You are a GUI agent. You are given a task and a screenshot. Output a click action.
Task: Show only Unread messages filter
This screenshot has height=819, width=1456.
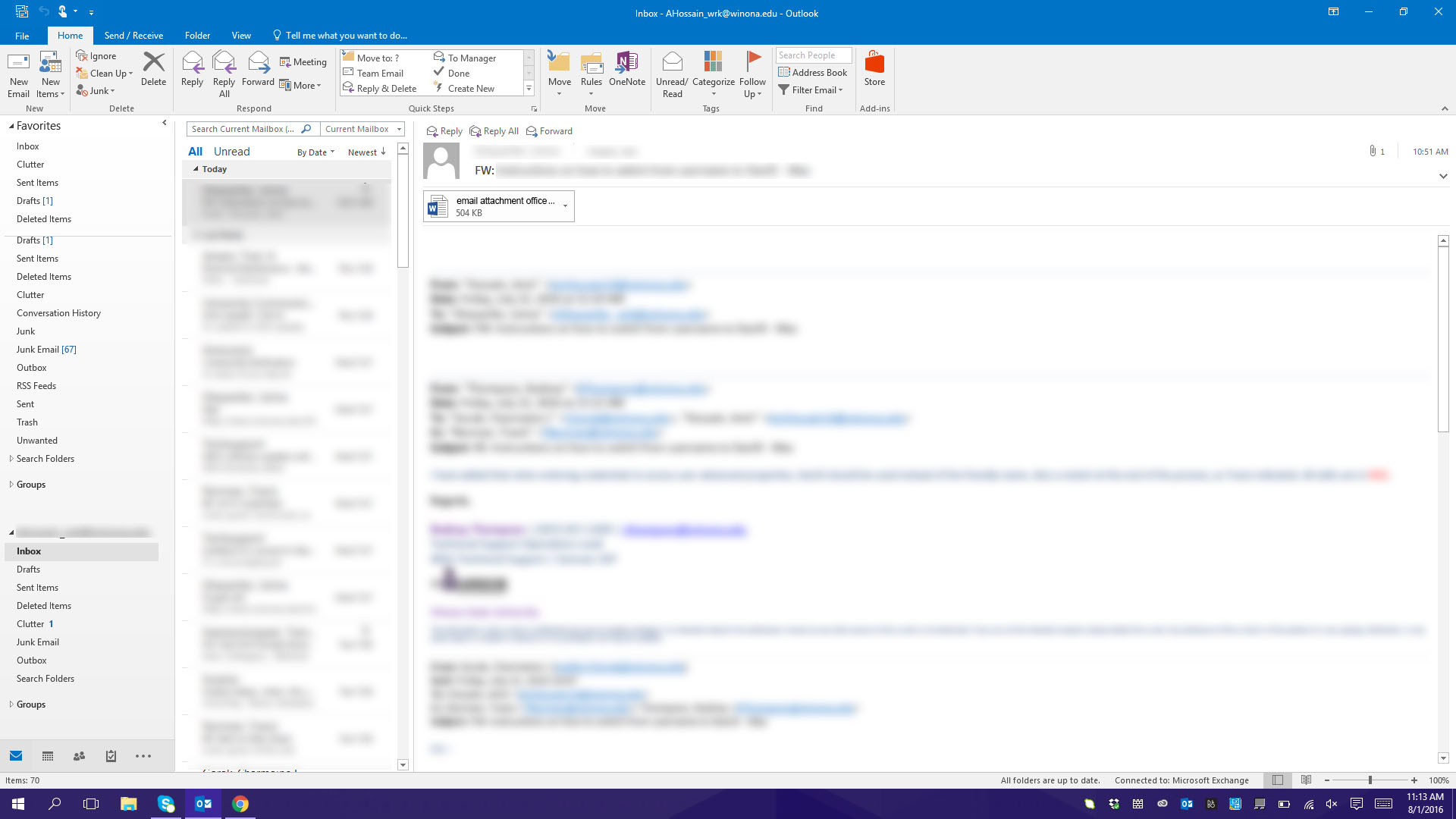231,152
